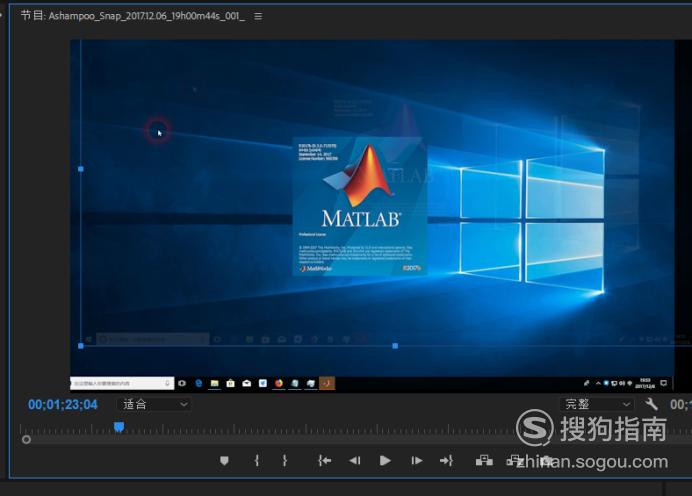Screen dimensions: 692x496
Task: Click the action center icon in the previewed taskbar
Action: click(x=663, y=383)
